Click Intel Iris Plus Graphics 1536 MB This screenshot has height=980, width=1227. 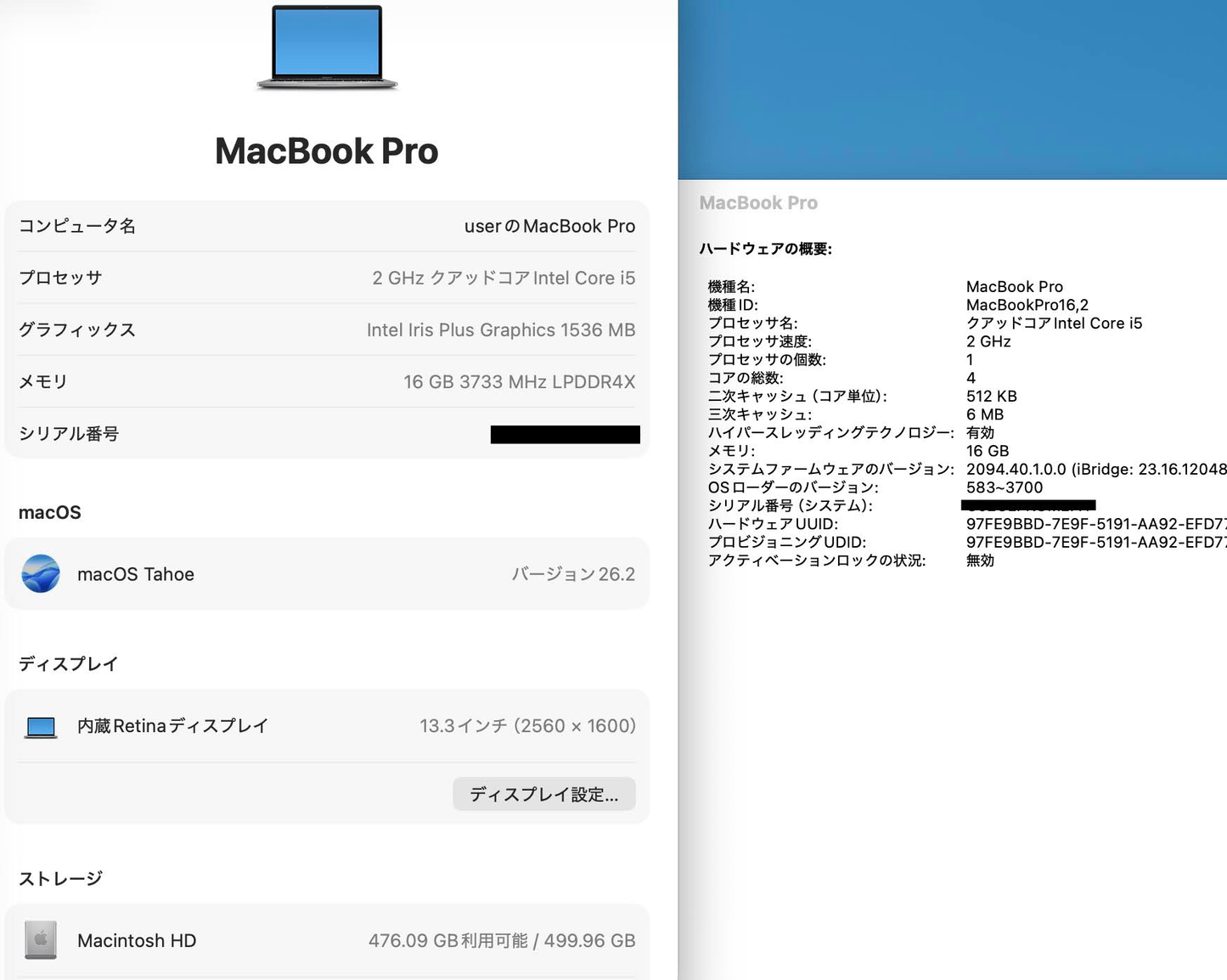tap(501, 329)
